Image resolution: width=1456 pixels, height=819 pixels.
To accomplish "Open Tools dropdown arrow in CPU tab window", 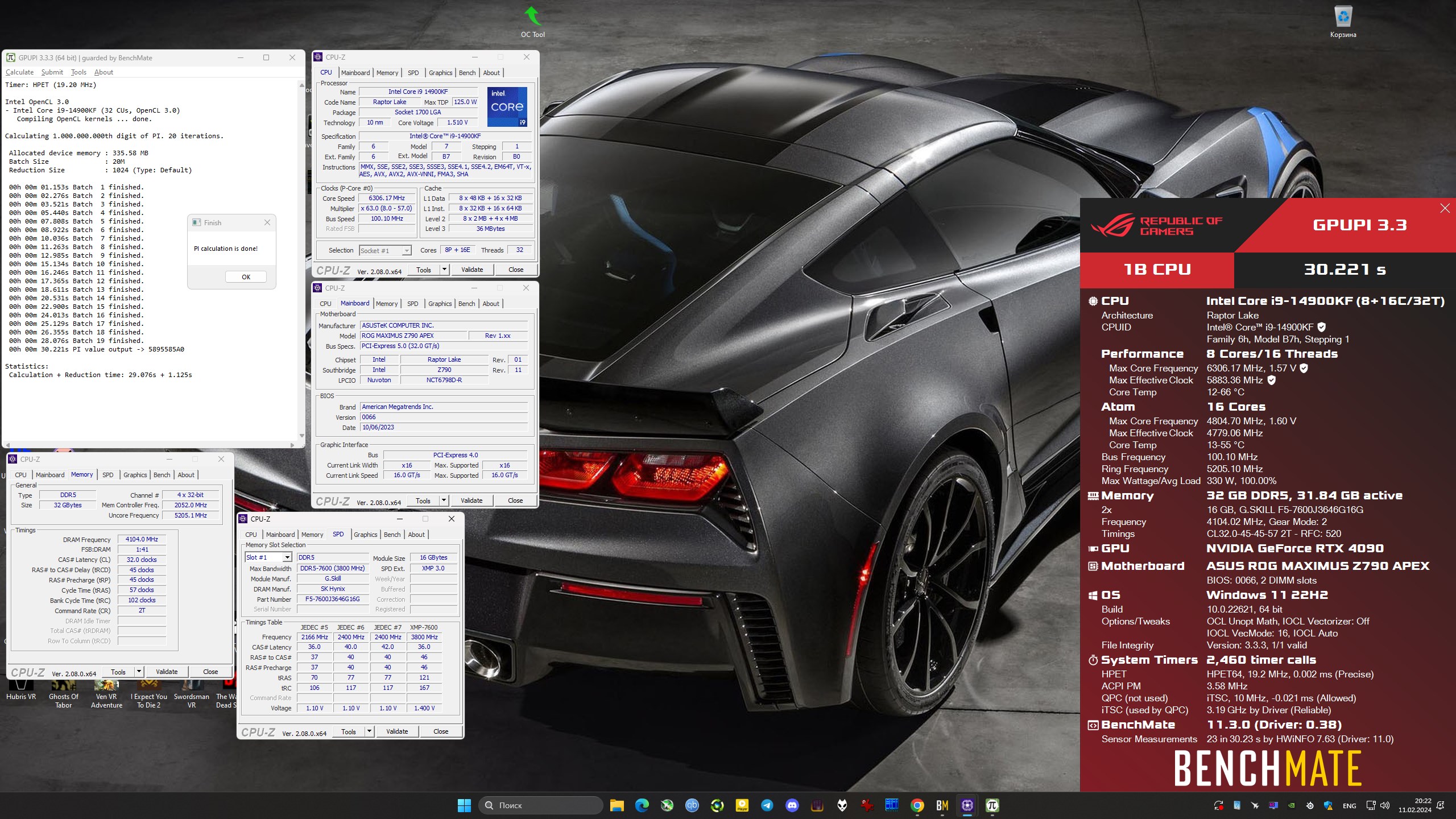I will (444, 270).
